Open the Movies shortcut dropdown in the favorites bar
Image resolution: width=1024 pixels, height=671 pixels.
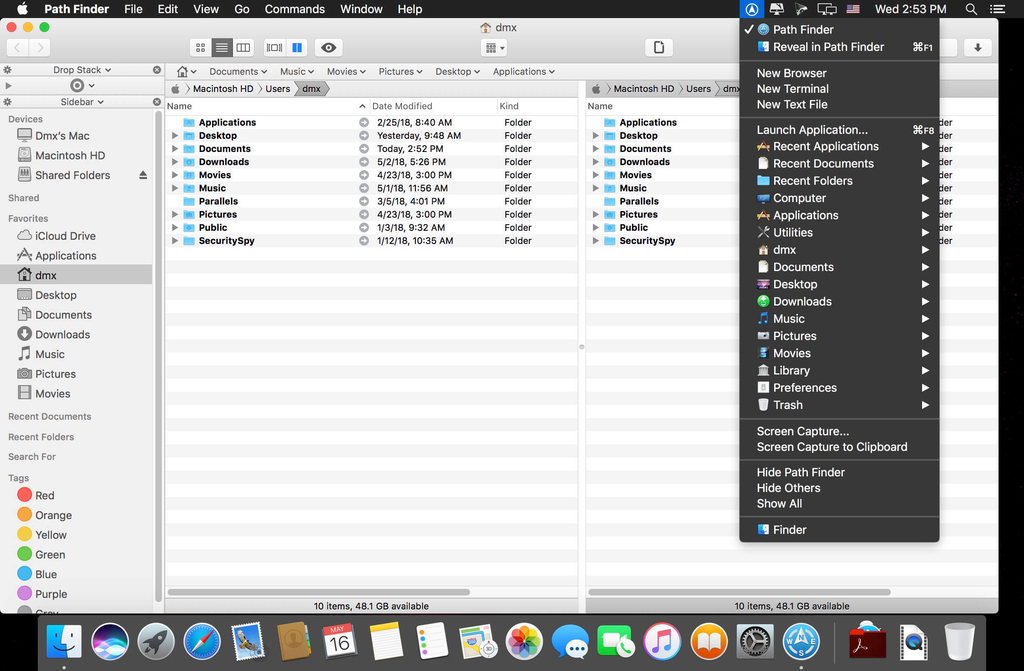coord(346,72)
